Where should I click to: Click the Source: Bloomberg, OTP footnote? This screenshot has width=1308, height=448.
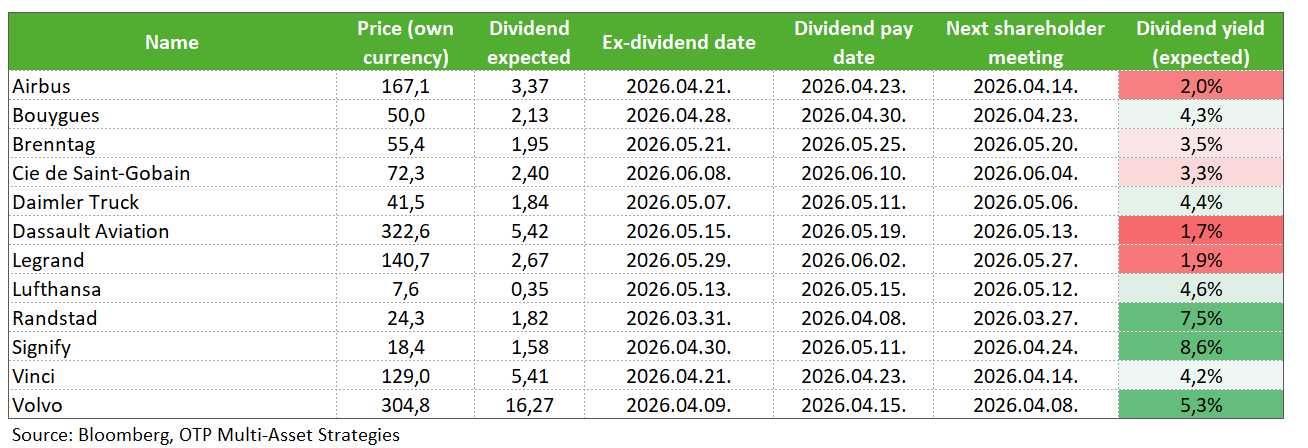(206, 435)
